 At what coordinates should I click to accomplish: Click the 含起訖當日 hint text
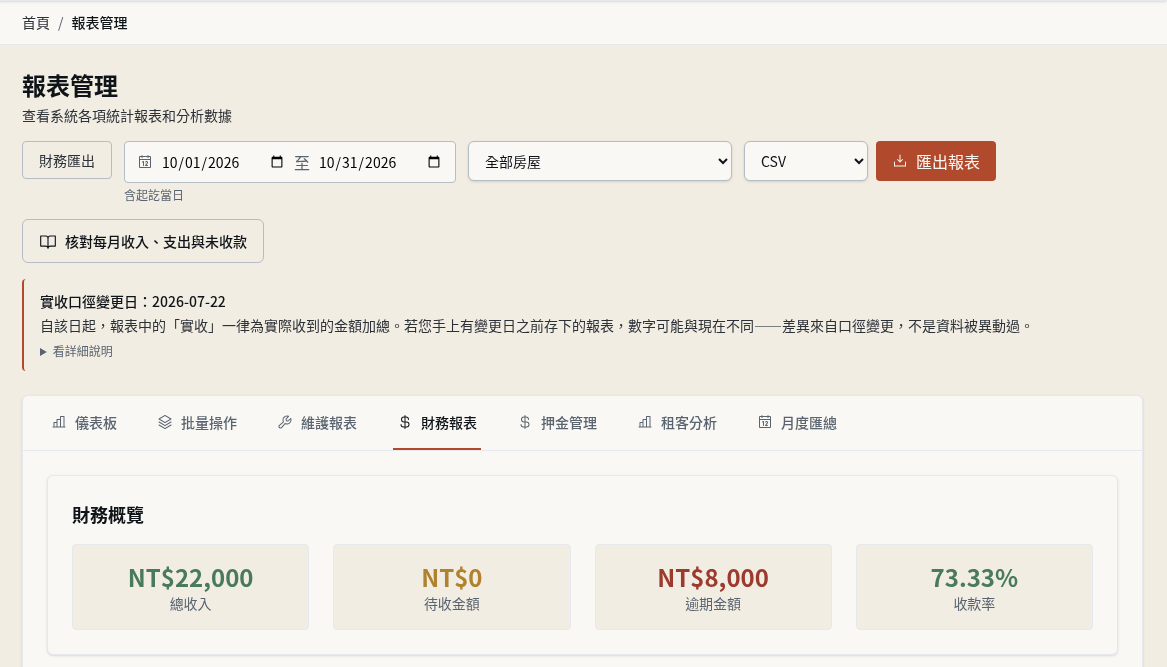coord(153,196)
